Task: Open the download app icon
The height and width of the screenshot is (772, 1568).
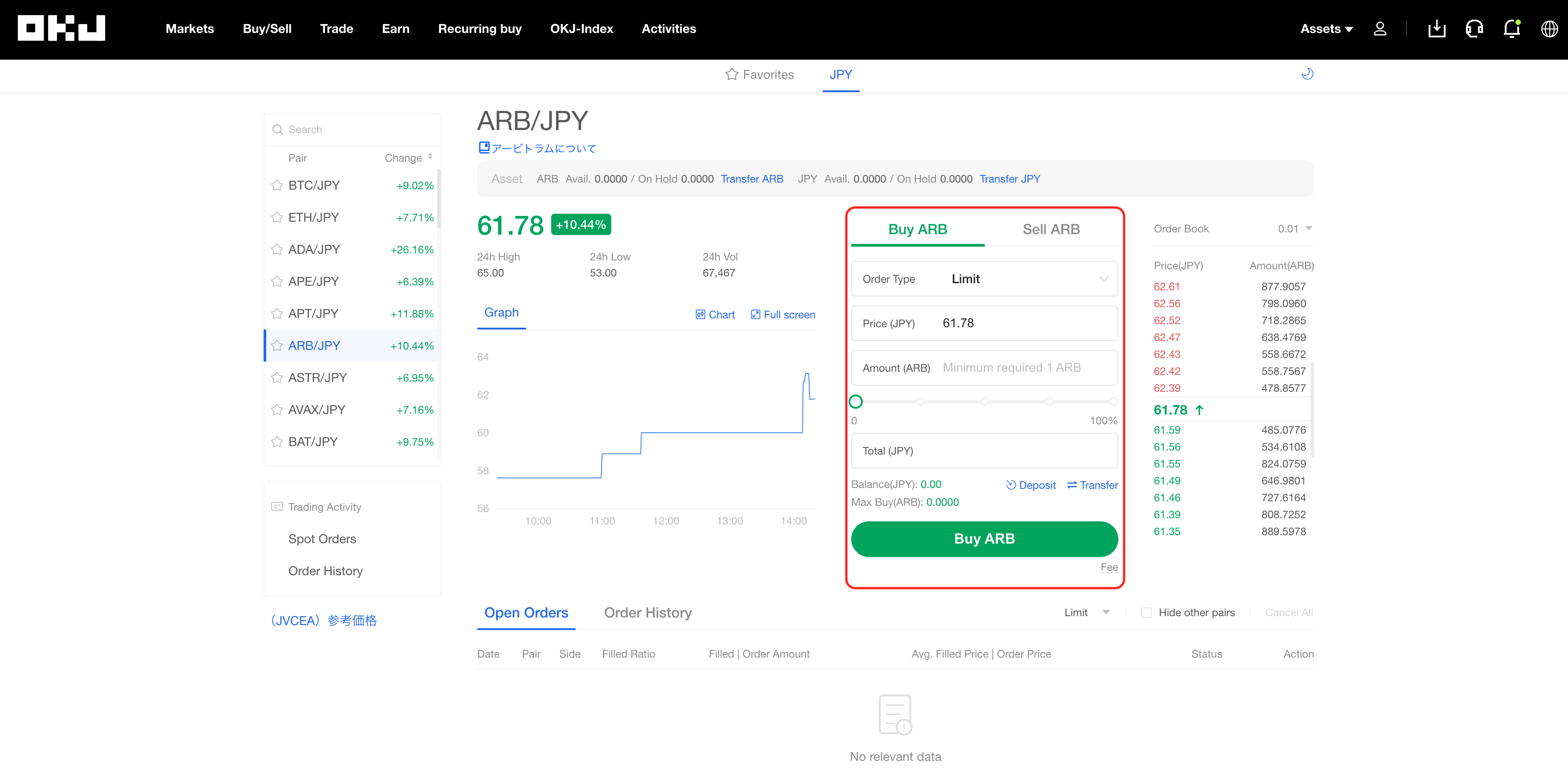Action: [1437, 28]
